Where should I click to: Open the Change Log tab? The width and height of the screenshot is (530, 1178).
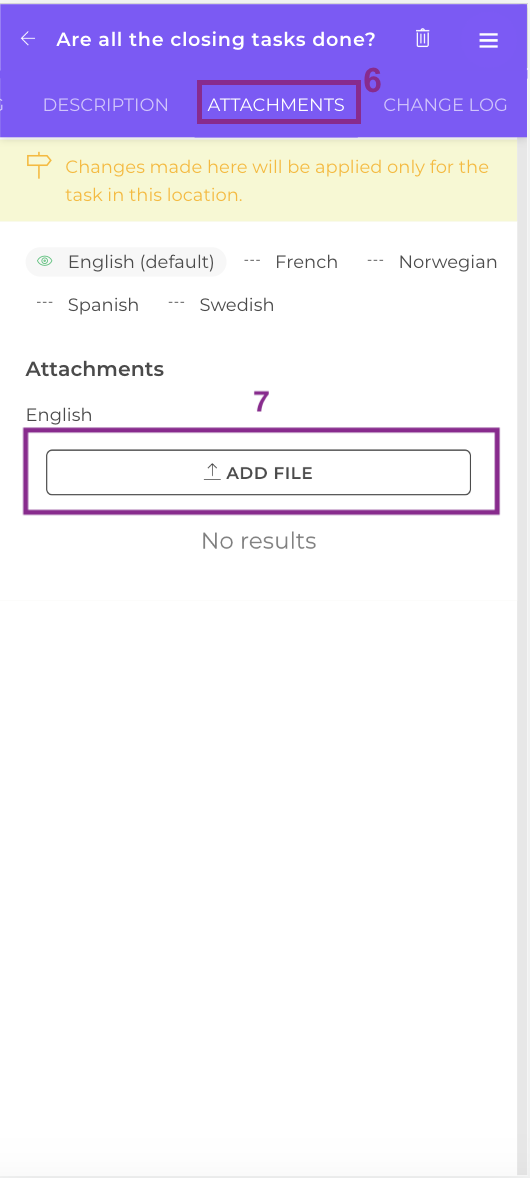[445, 104]
